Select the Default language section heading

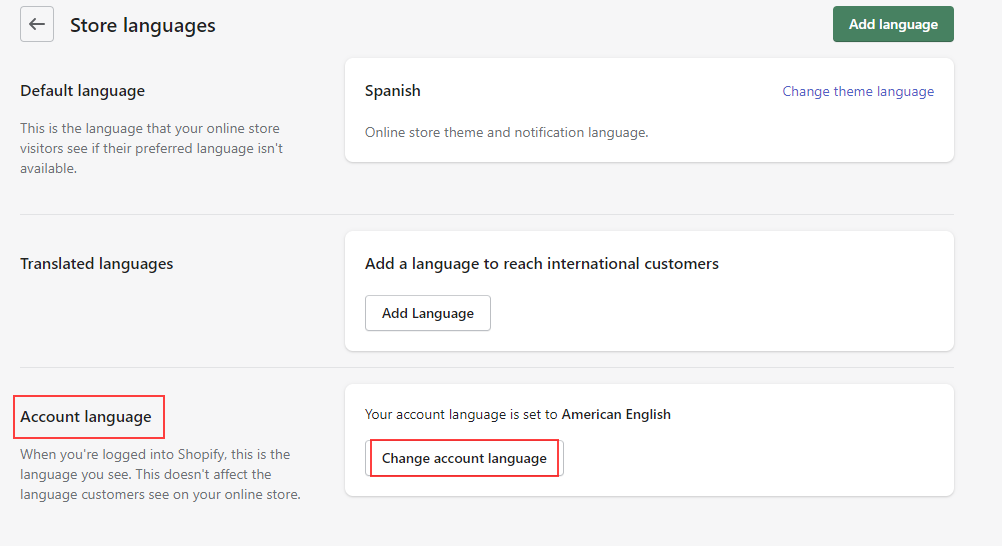coord(82,91)
